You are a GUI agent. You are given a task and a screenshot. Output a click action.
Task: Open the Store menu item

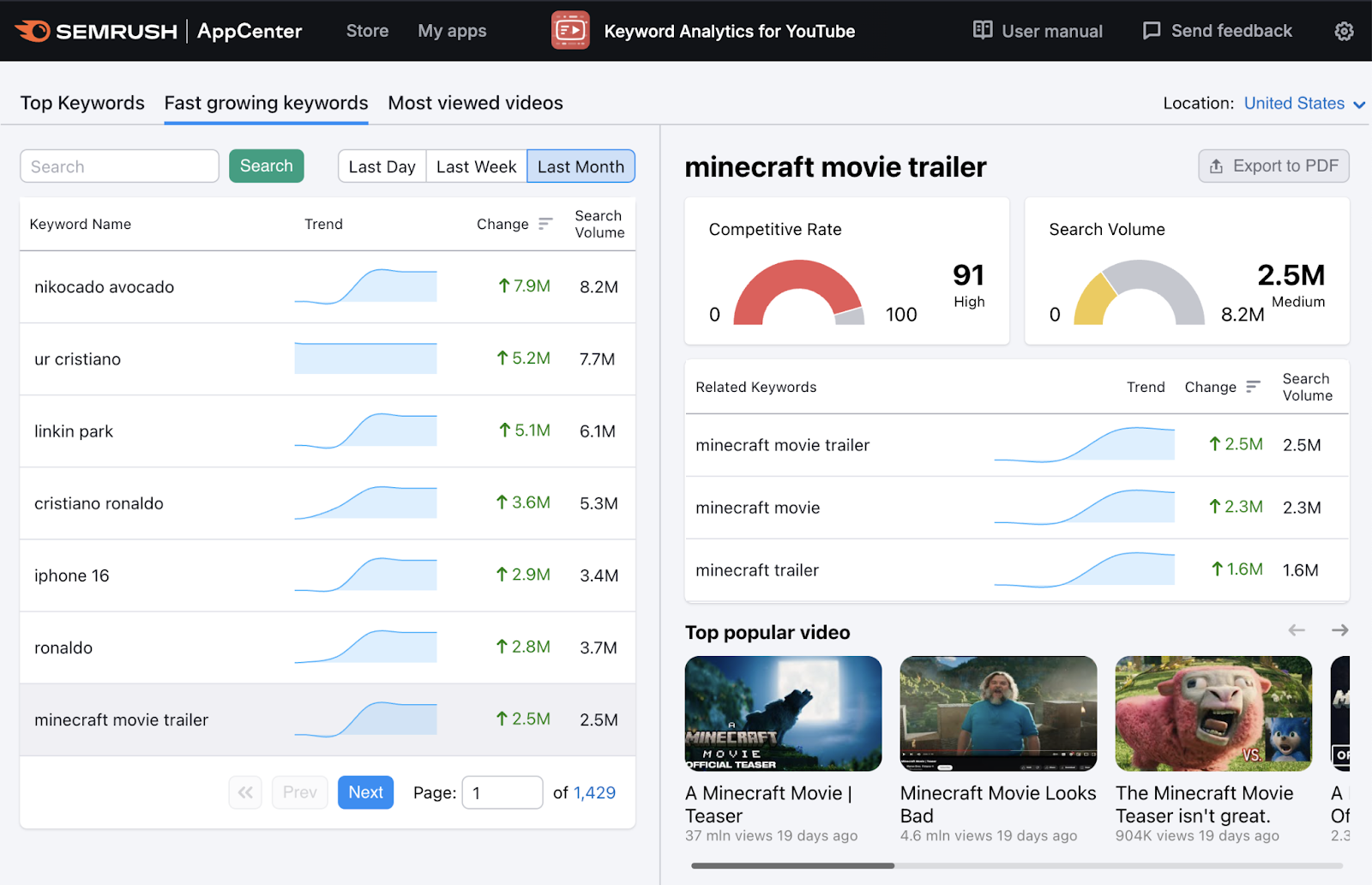point(367,31)
